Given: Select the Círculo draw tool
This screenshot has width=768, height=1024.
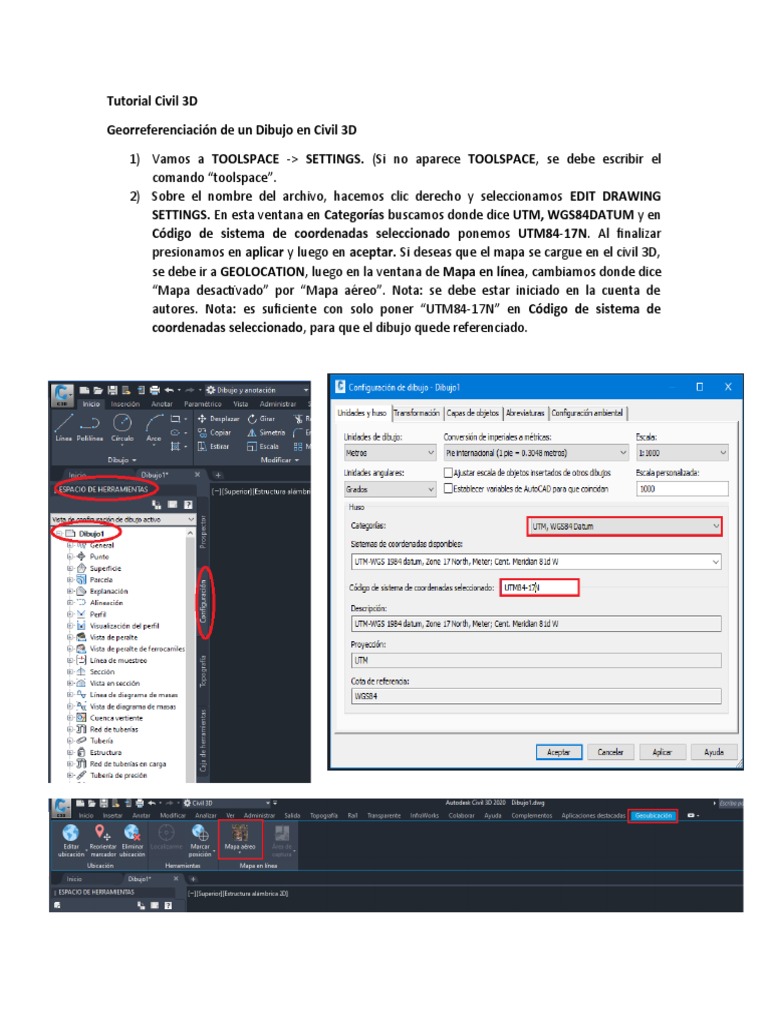Looking at the screenshot, I should (122, 428).
